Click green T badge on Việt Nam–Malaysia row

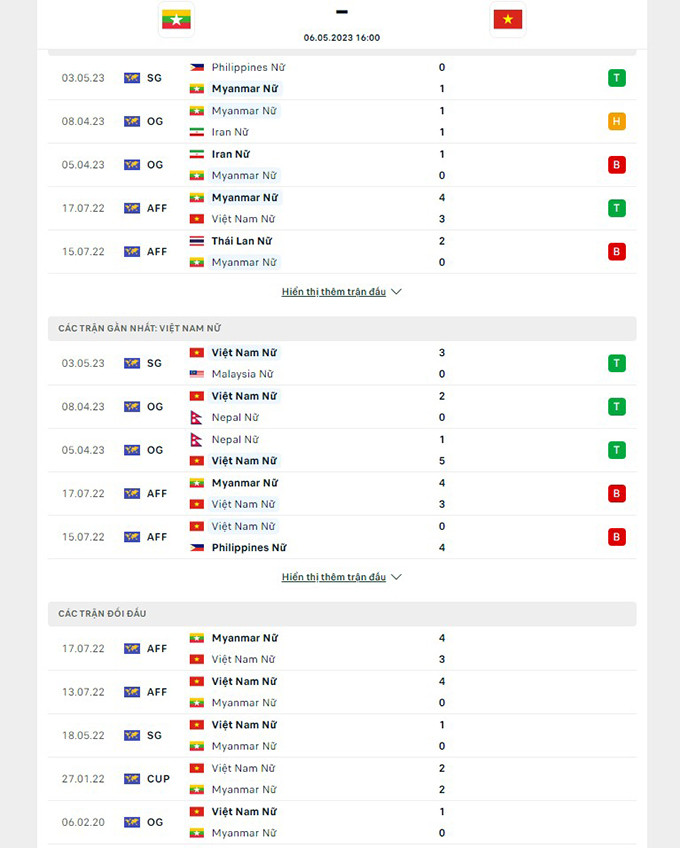[x=617, y=363]
